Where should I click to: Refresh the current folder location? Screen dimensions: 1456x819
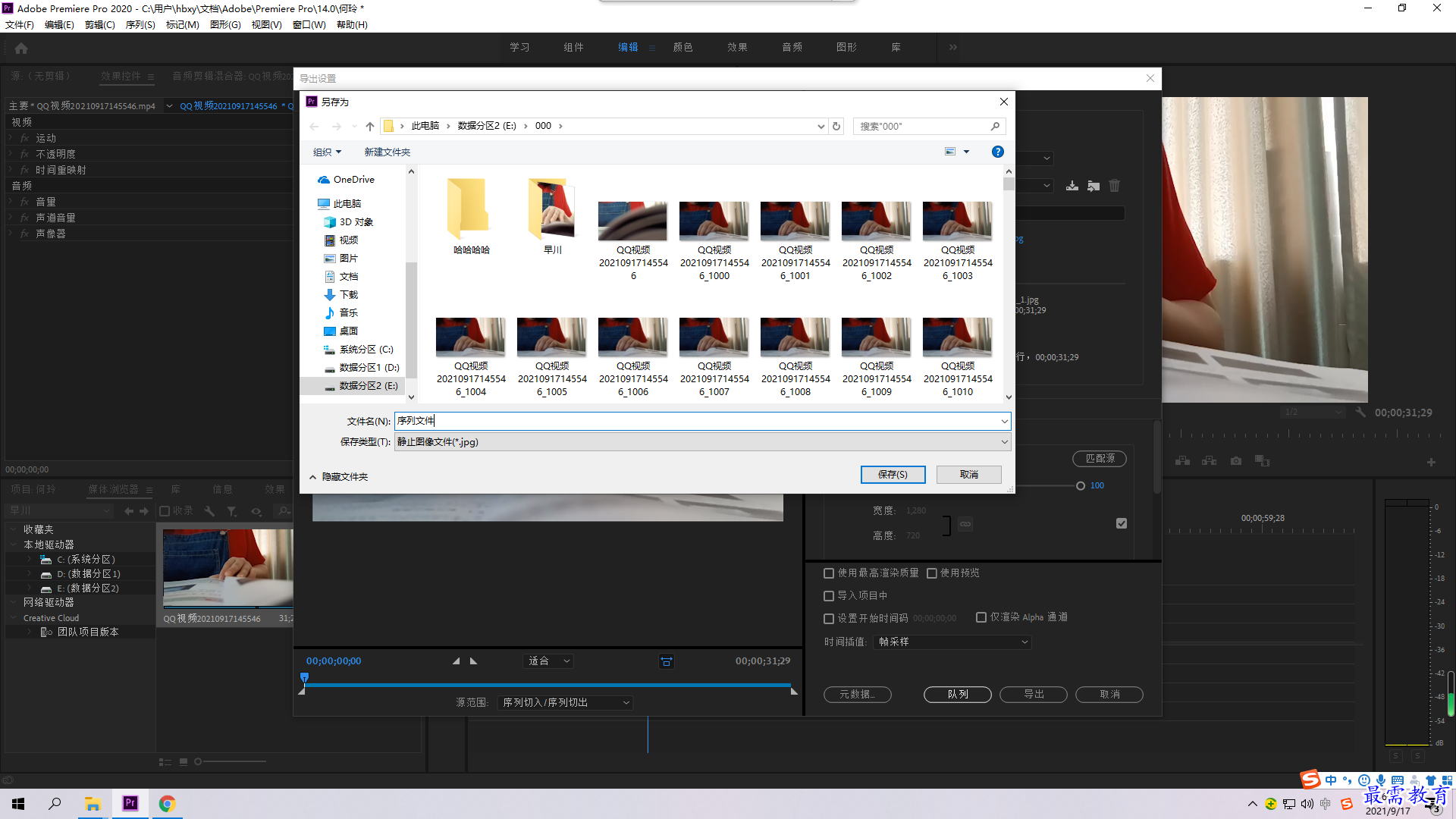point(836,127)
